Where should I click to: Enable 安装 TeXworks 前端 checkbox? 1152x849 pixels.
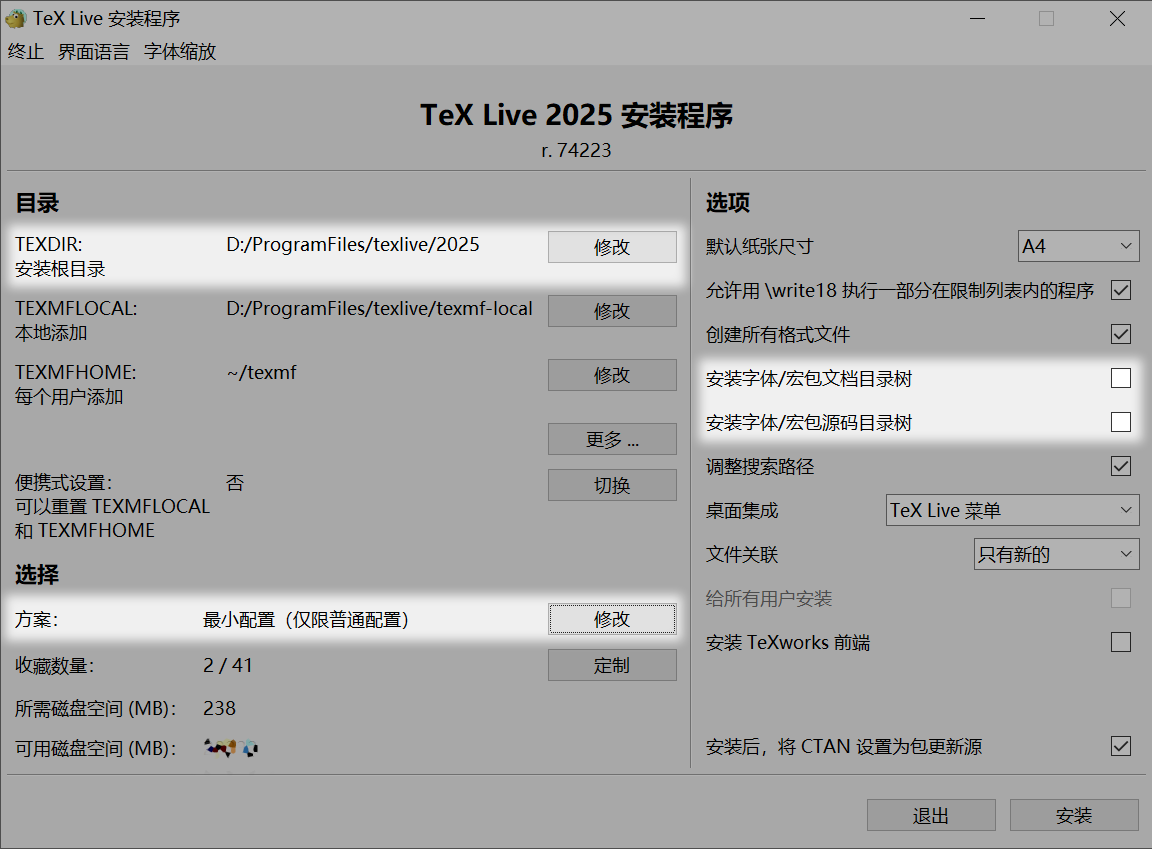pos(1121,642)
